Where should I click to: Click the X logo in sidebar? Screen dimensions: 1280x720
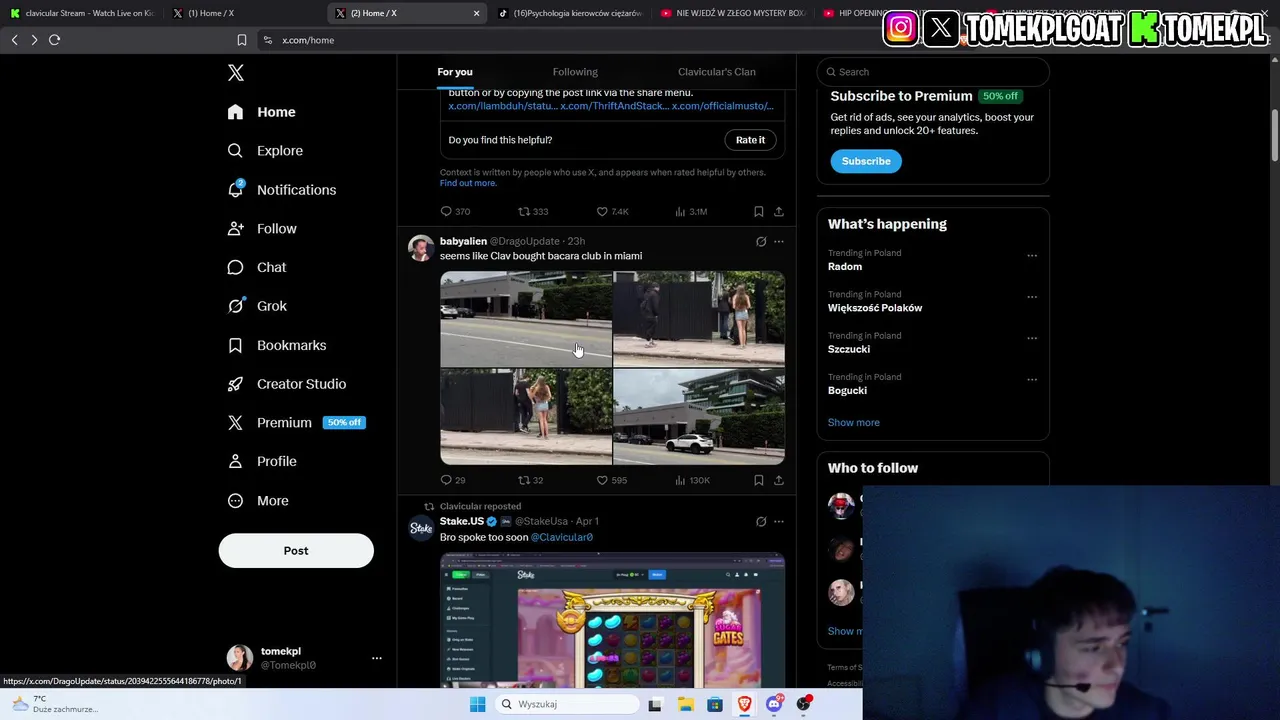(x=235, y=73)
